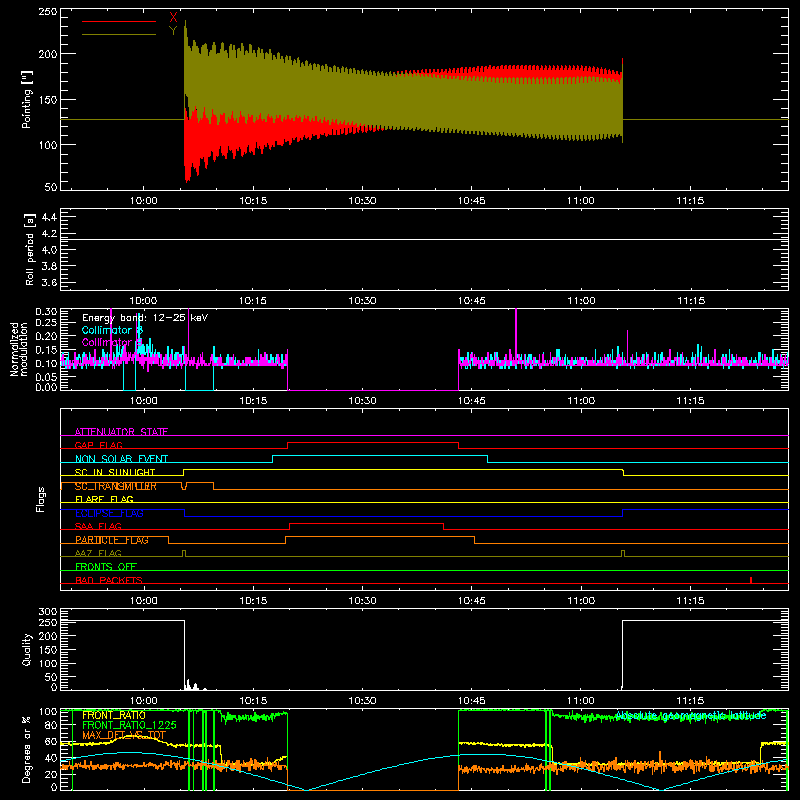Screen dimensions: 800x800
Task: Click the red BAD_PACKETS spike marker
Action: (x=751, y=580)
